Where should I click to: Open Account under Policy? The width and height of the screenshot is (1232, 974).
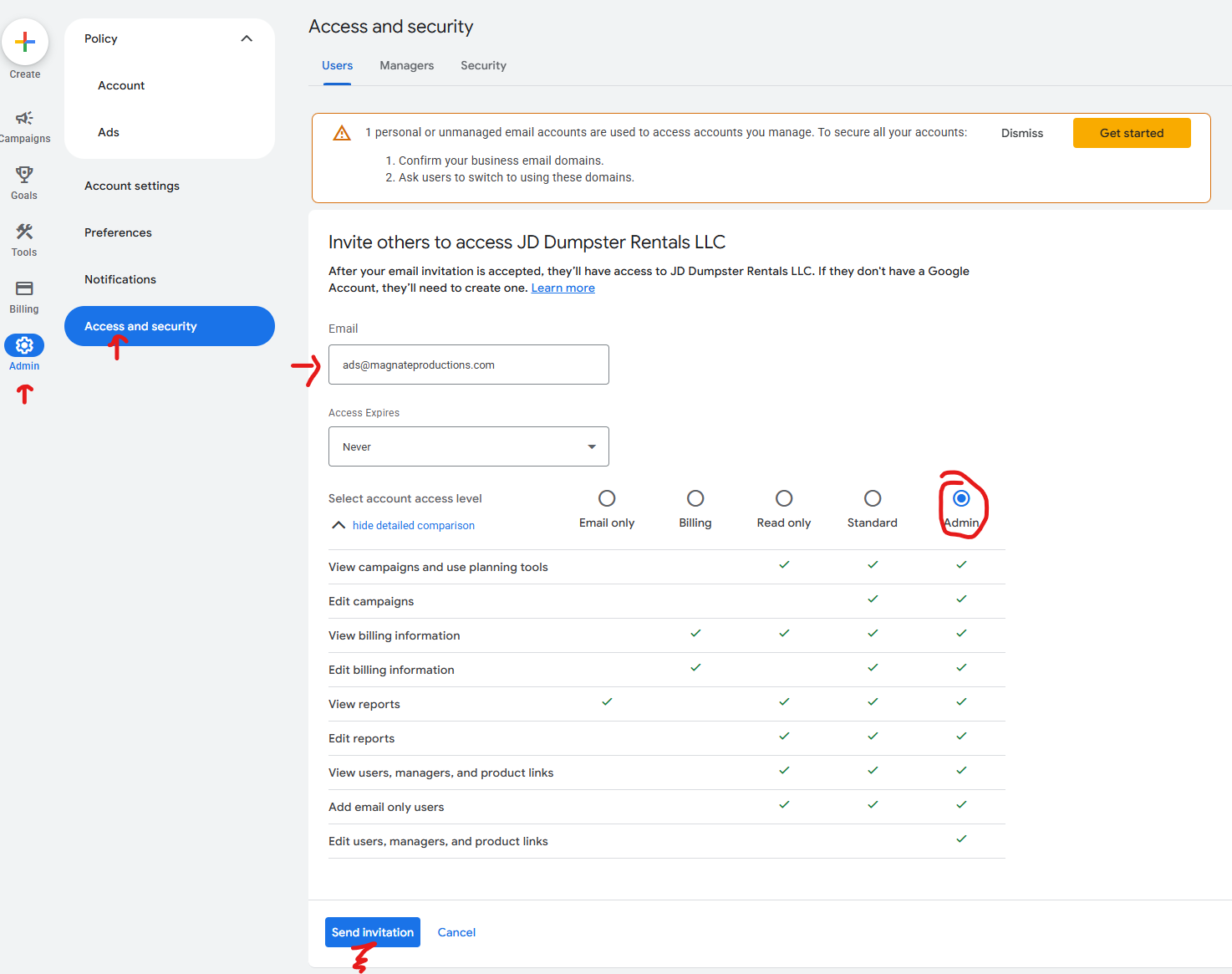coord(121,85)
